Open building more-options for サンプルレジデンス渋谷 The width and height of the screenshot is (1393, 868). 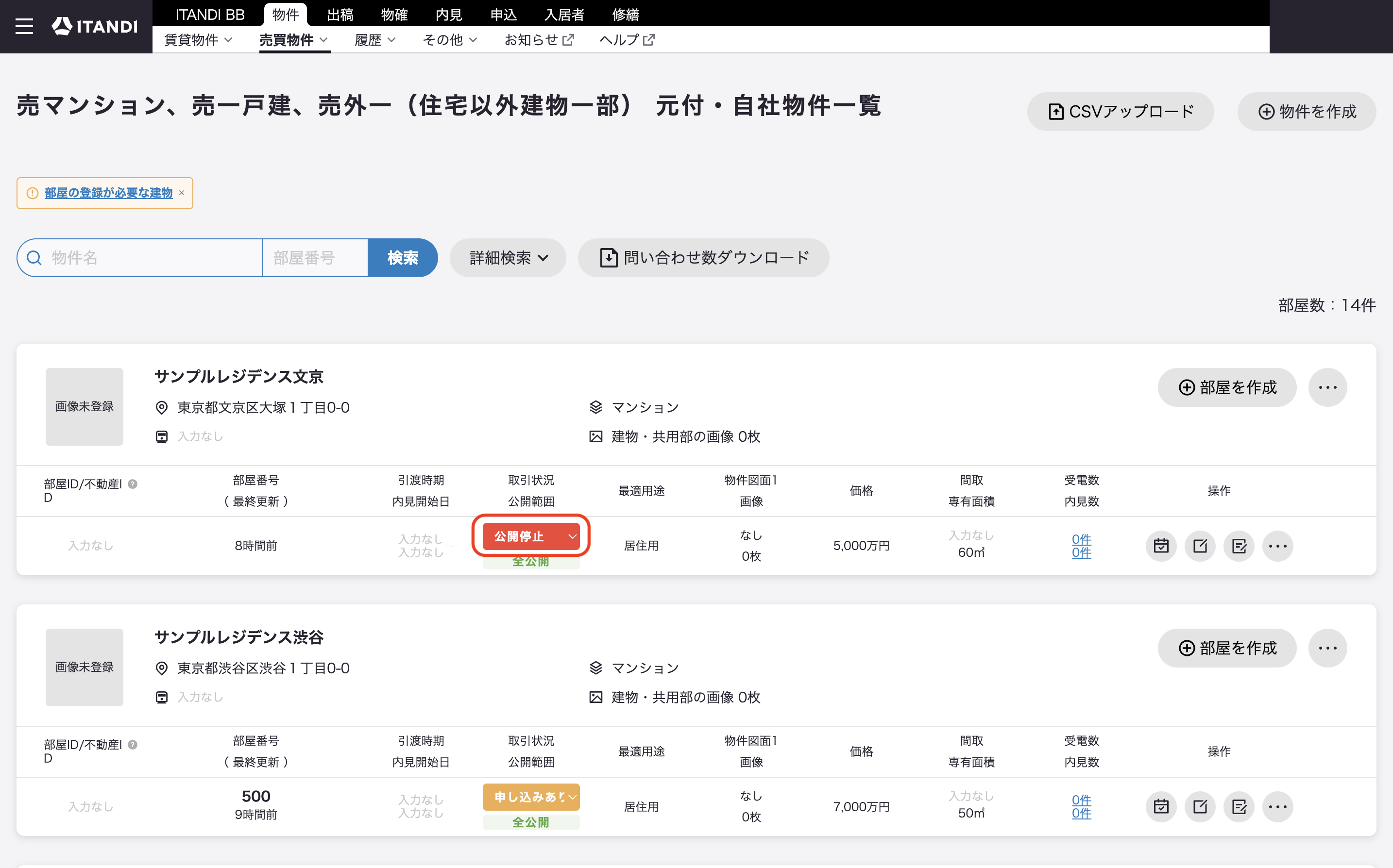pyautogui.click(x=1327, y=648)
